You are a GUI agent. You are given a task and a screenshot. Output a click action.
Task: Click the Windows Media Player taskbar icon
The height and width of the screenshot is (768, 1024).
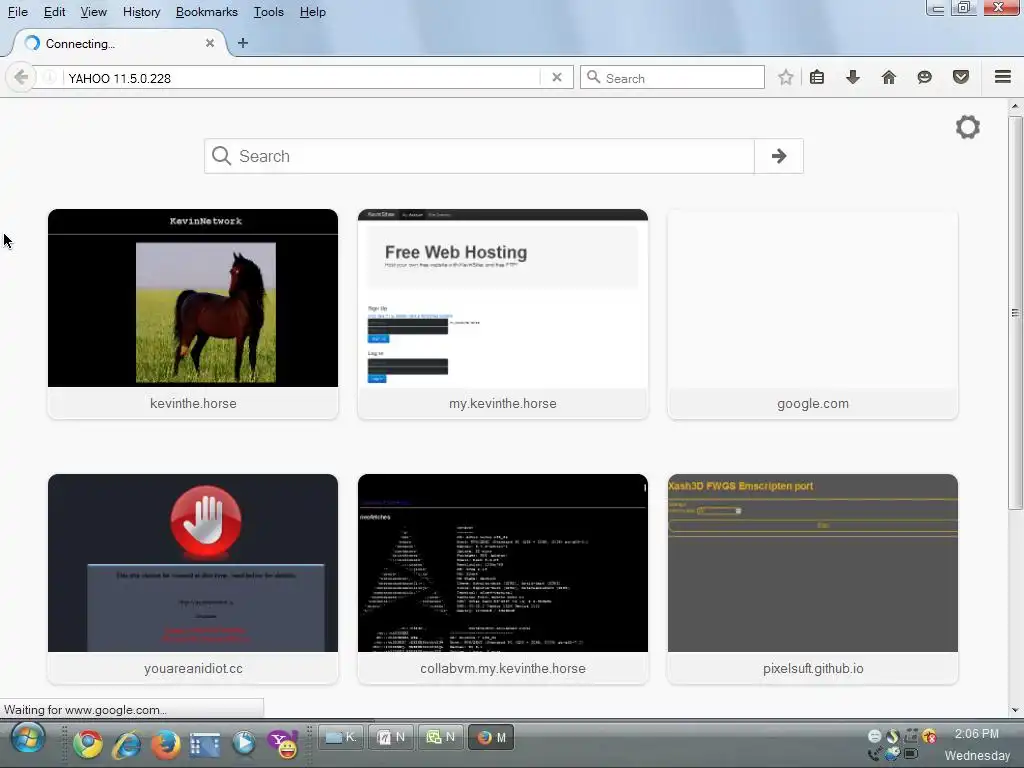click(x=244, y=743)
